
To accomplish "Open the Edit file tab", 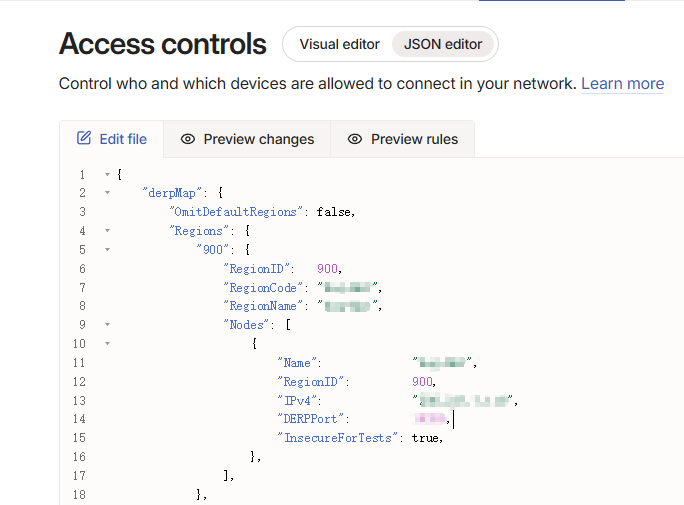I will click(x=112, y=139).
